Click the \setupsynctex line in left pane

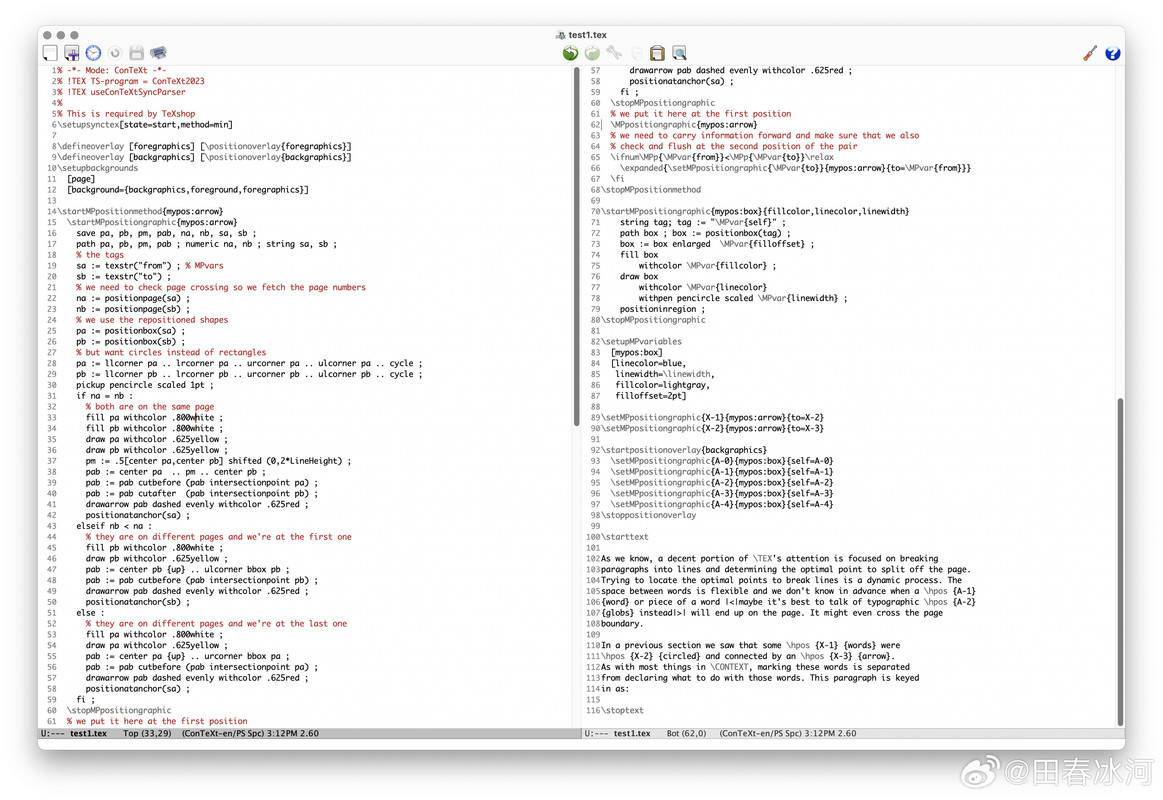[146, 125]
